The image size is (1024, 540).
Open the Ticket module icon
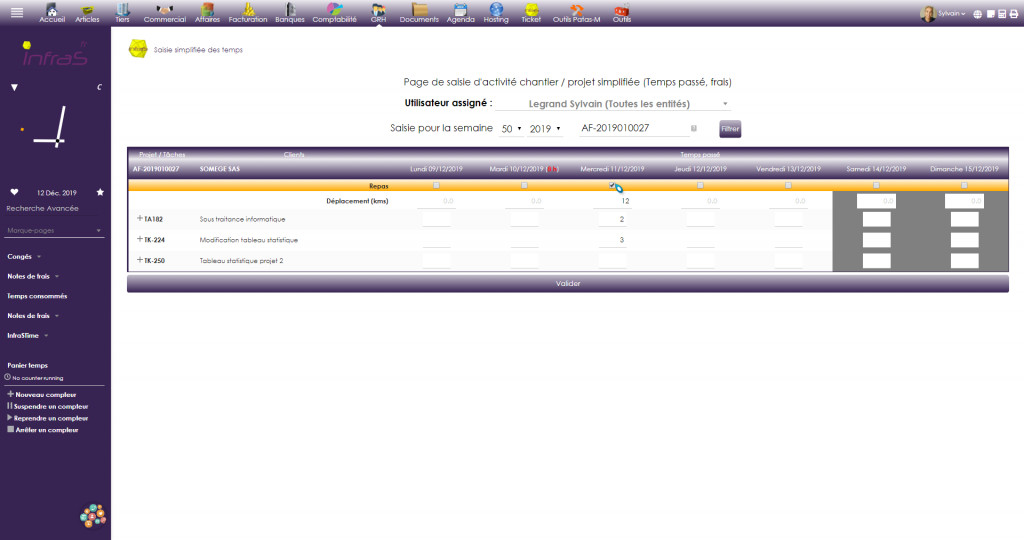pos(531,12)
